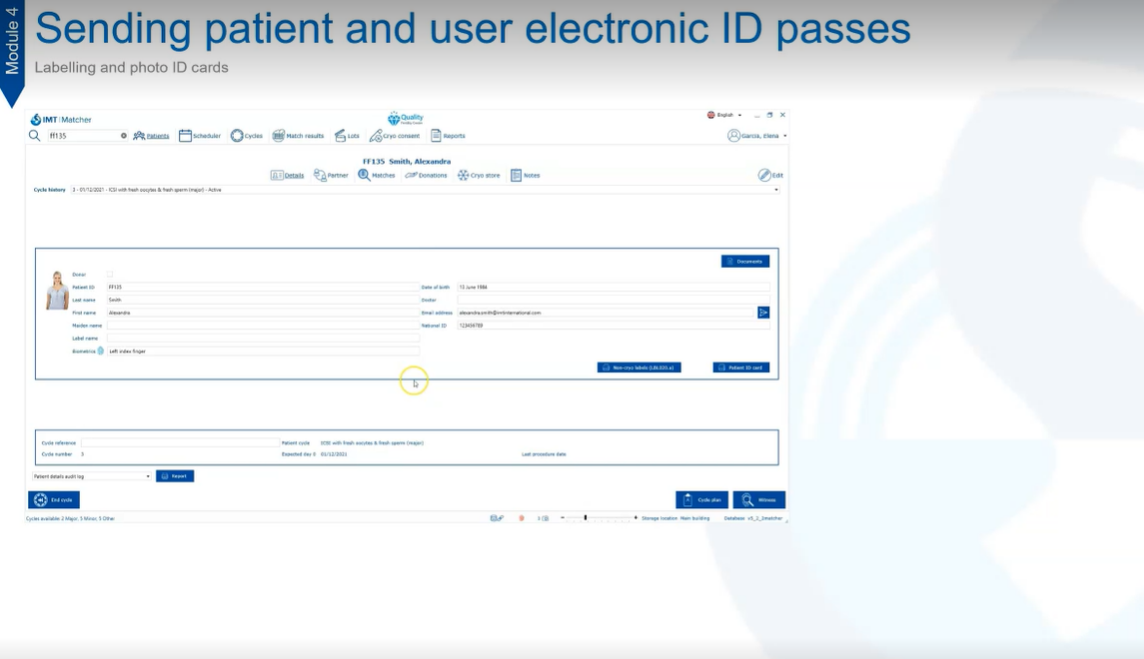1144x659 pixels.
Task: Open the Scheduler calendar icon
Action: 185,136
